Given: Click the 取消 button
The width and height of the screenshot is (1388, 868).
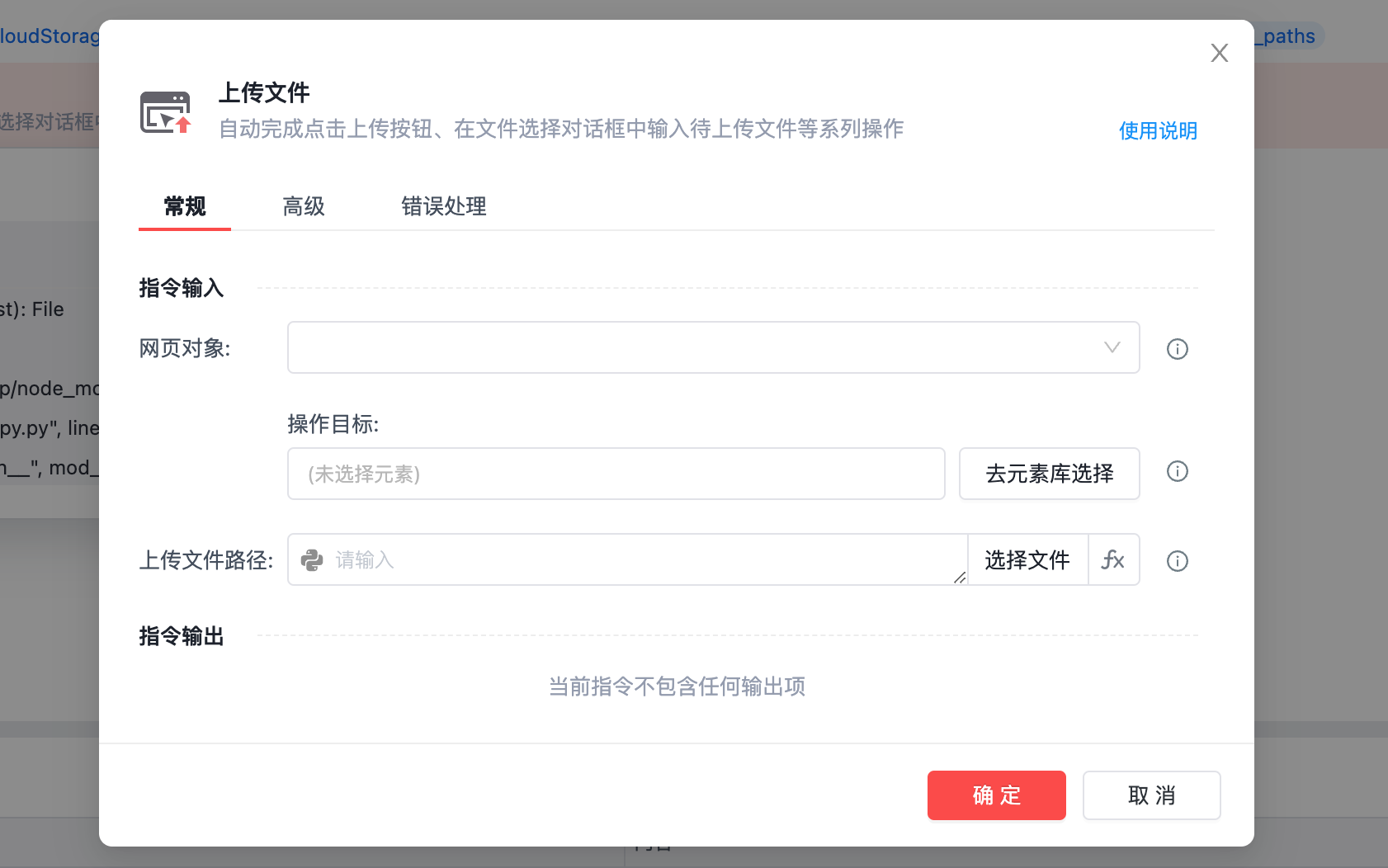Looking at the screenshot, I should click(x=1151, y=795).
